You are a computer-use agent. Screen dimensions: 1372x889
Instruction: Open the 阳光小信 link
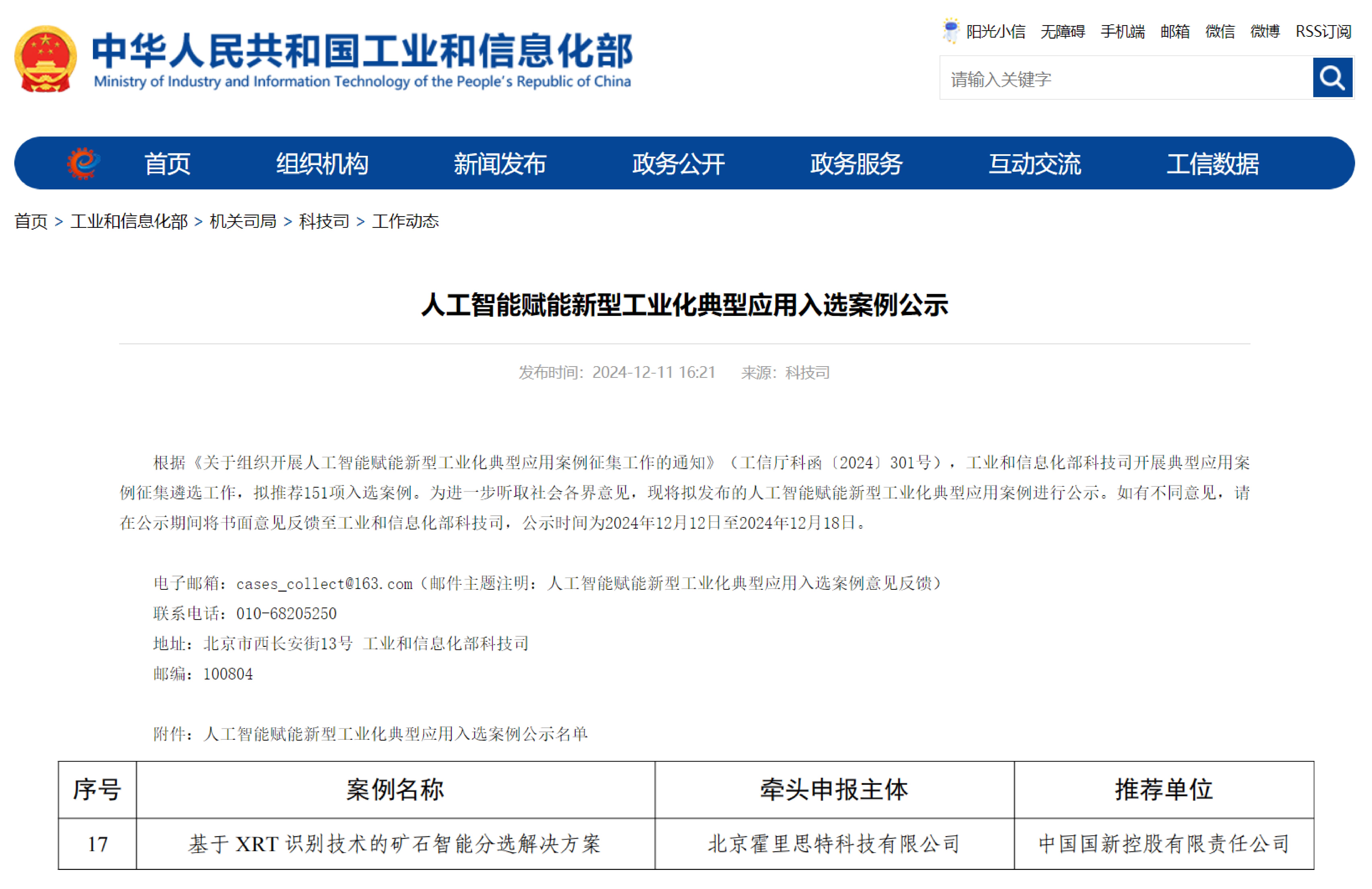tap(996, 32)
